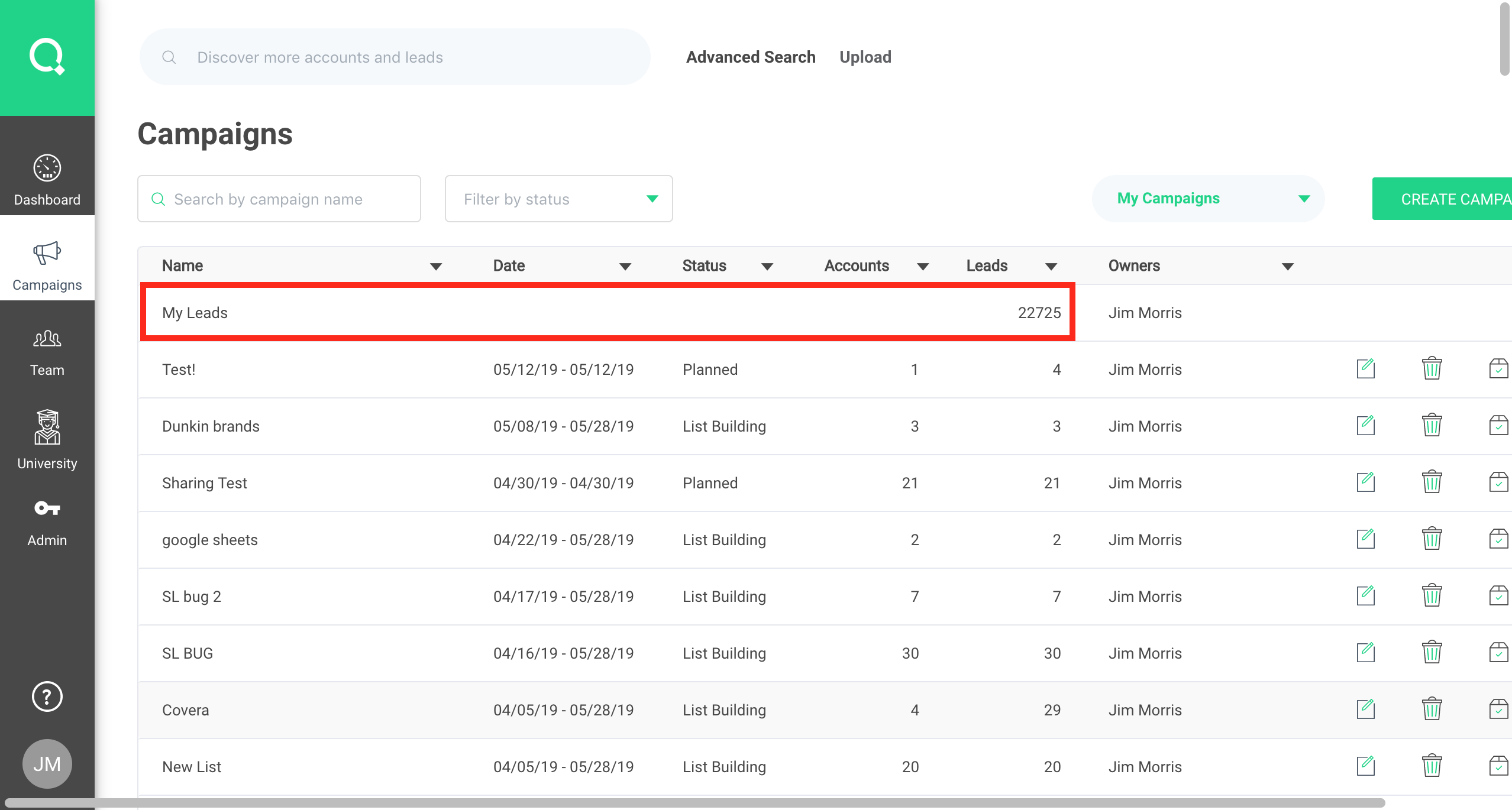Open the Filter by status dropdown
Image resolution: width=1512 pixels, height=810 pixels.
pyautogui.click(x=558, y=199)
